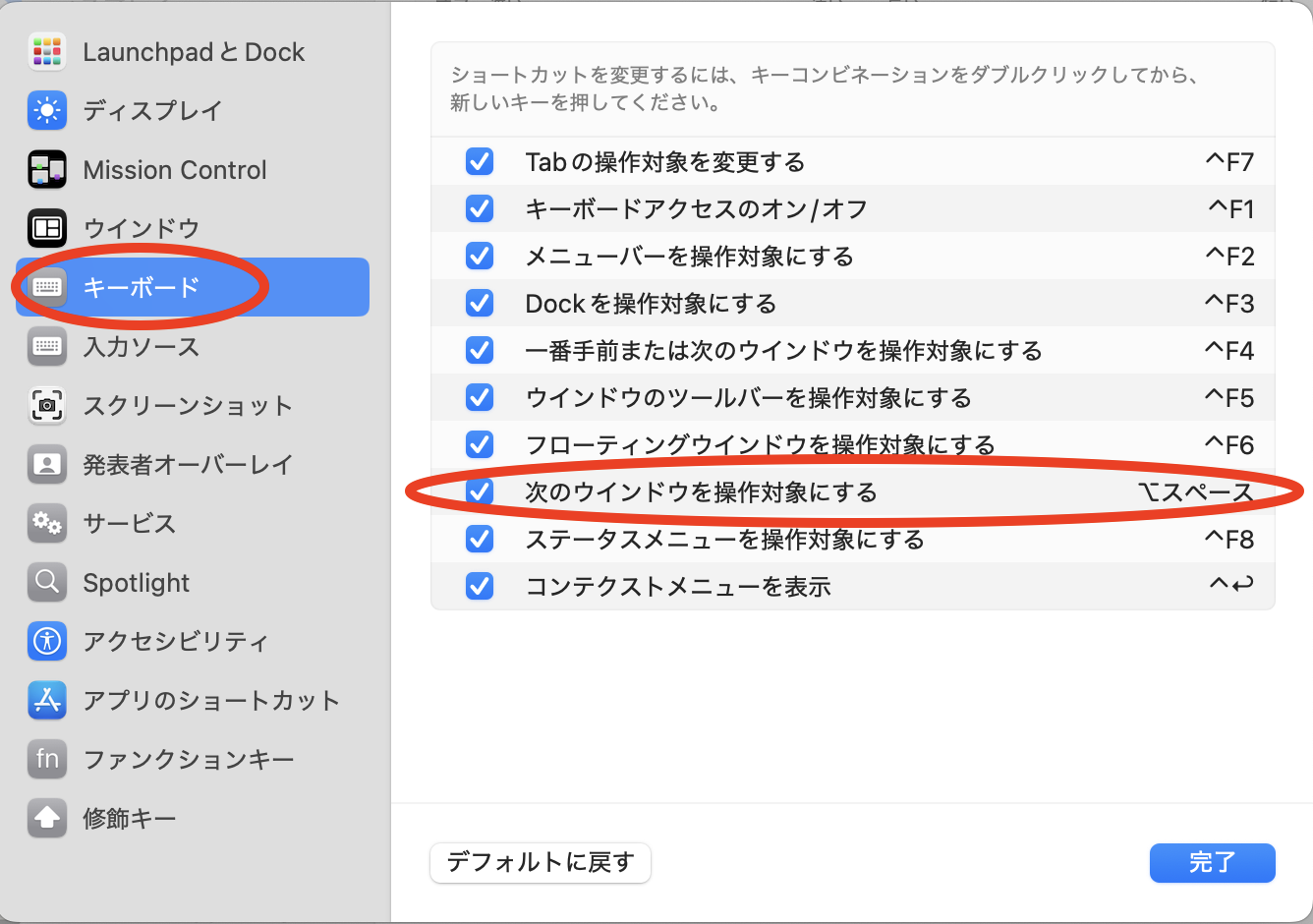Screen dimensions: 1313x924
Task: Toggle Dockを操作対象にする checkbox
Action: [480, 303]
